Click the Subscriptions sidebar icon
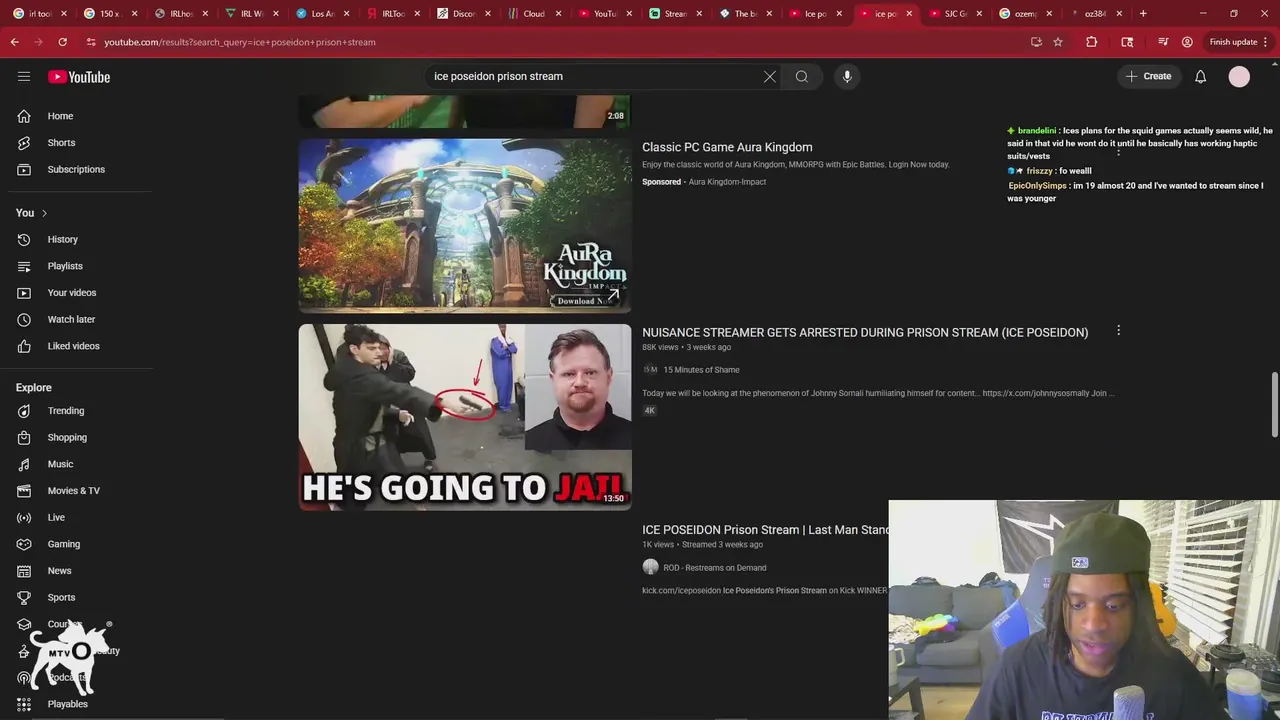Viewport: 1280px width, 720px height. tap(24, 169)
